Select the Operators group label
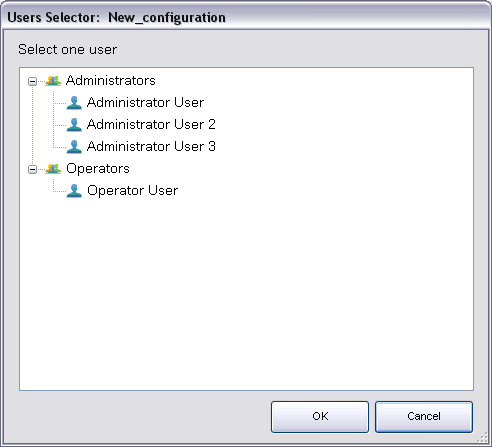Viewport: 492px width, 447px height. 98,169
